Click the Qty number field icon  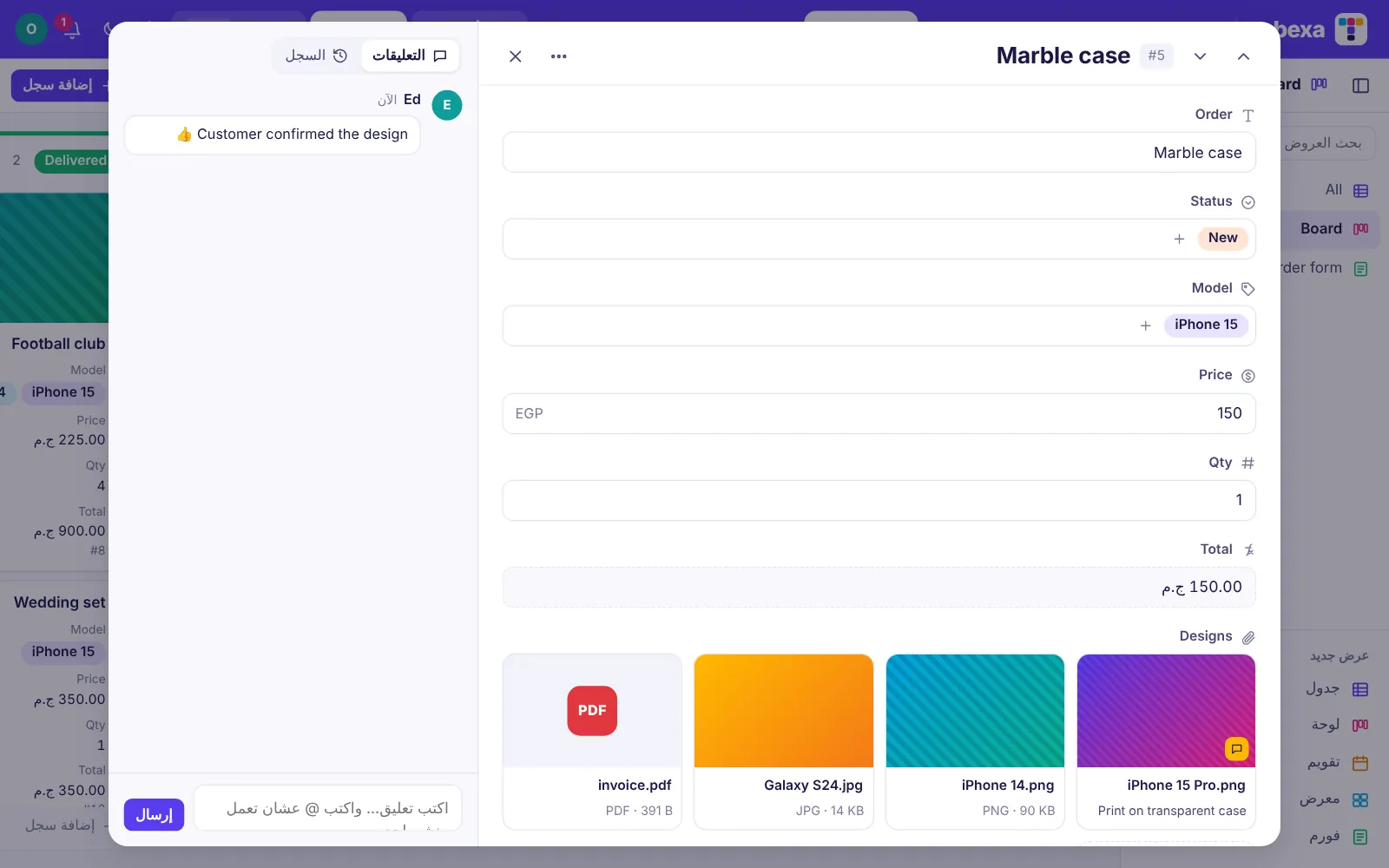pos(1248,464)
